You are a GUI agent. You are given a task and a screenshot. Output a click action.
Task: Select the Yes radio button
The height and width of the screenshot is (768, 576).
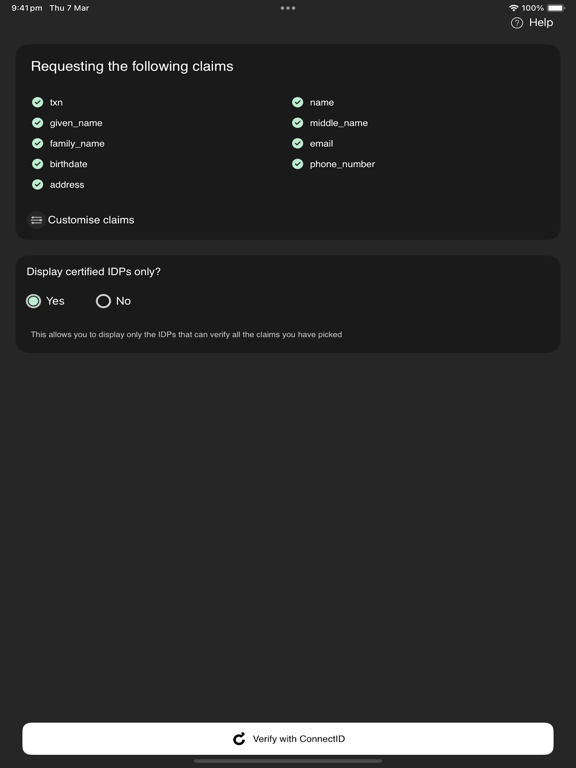(33, 301)
